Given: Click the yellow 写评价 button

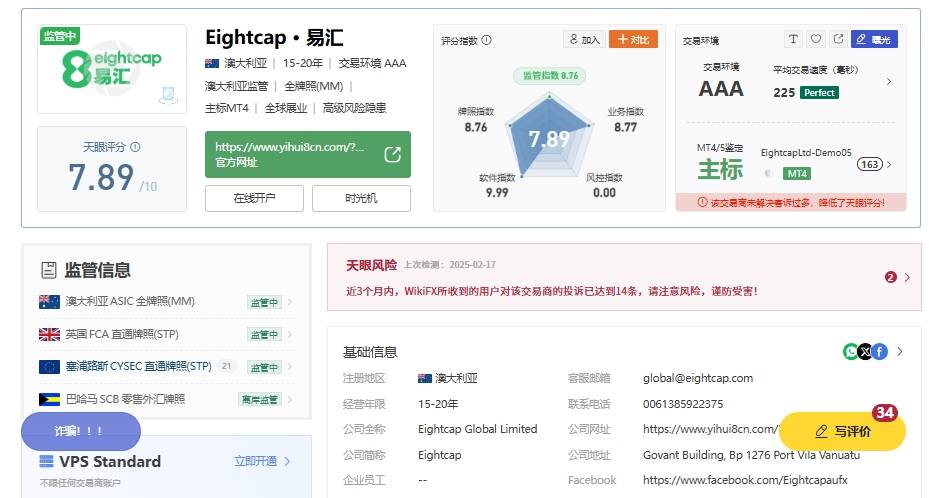Looking at the screenshot, I should point(842,431).
